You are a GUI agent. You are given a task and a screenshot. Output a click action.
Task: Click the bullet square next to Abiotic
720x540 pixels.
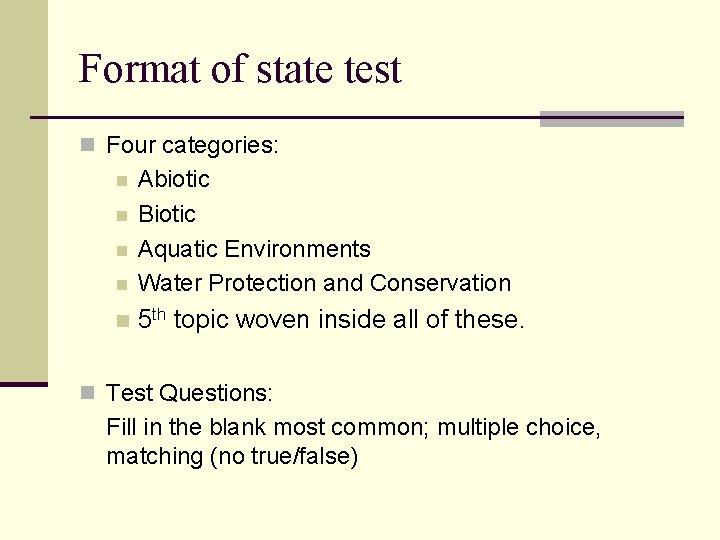pos(122,181)
